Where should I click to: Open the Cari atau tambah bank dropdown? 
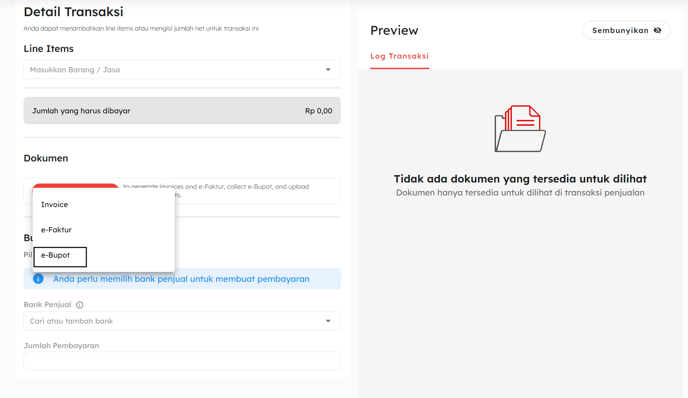[x=182, y=321]
